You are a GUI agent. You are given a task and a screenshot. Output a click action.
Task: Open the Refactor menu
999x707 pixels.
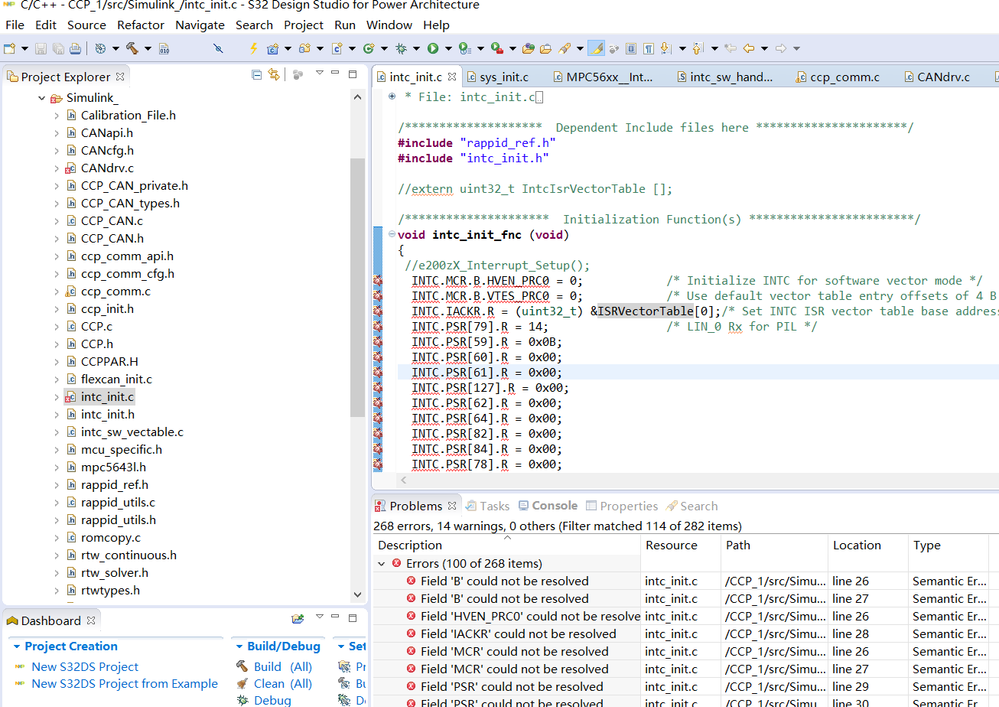[x=140, y=25]
